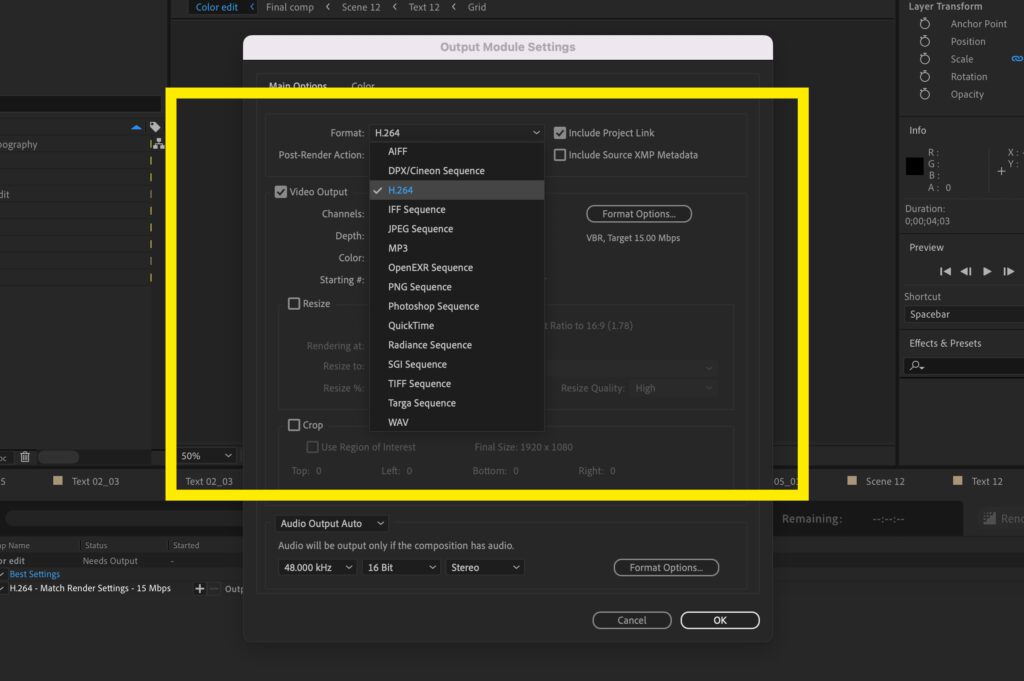Viewport: 1024px width, 681px height.
Task: Open the Stereo channels dropdown
Action: [485, 567]
